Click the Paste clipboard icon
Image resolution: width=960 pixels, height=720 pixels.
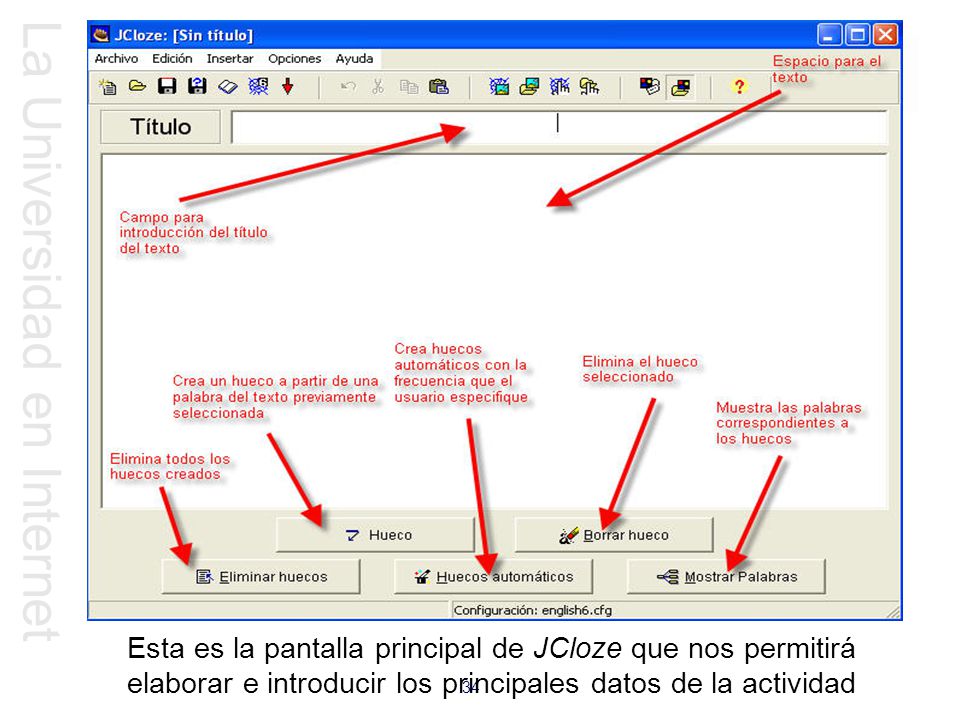[x=438, y=86]
